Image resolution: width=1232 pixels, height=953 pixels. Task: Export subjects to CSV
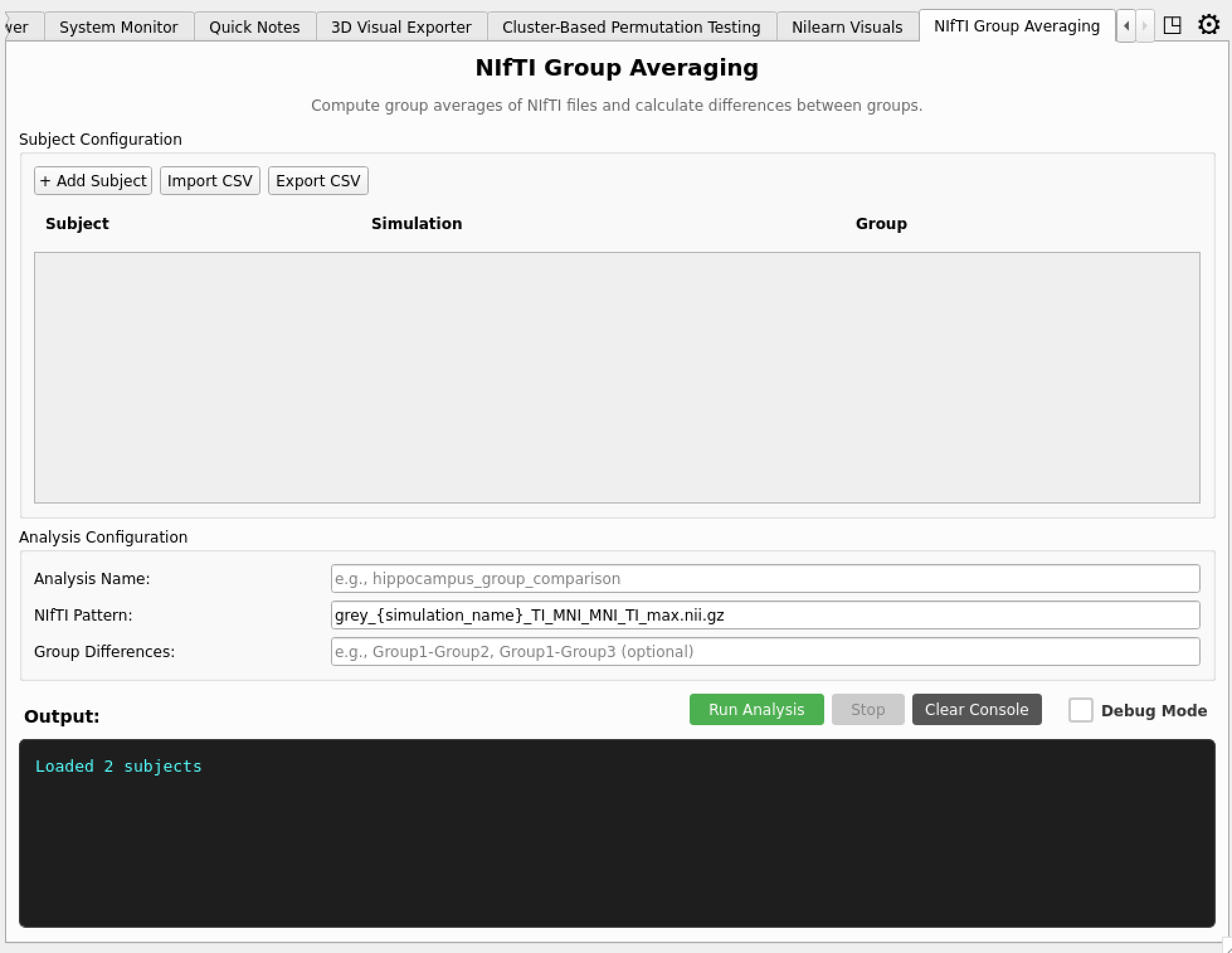pos(318,181)
